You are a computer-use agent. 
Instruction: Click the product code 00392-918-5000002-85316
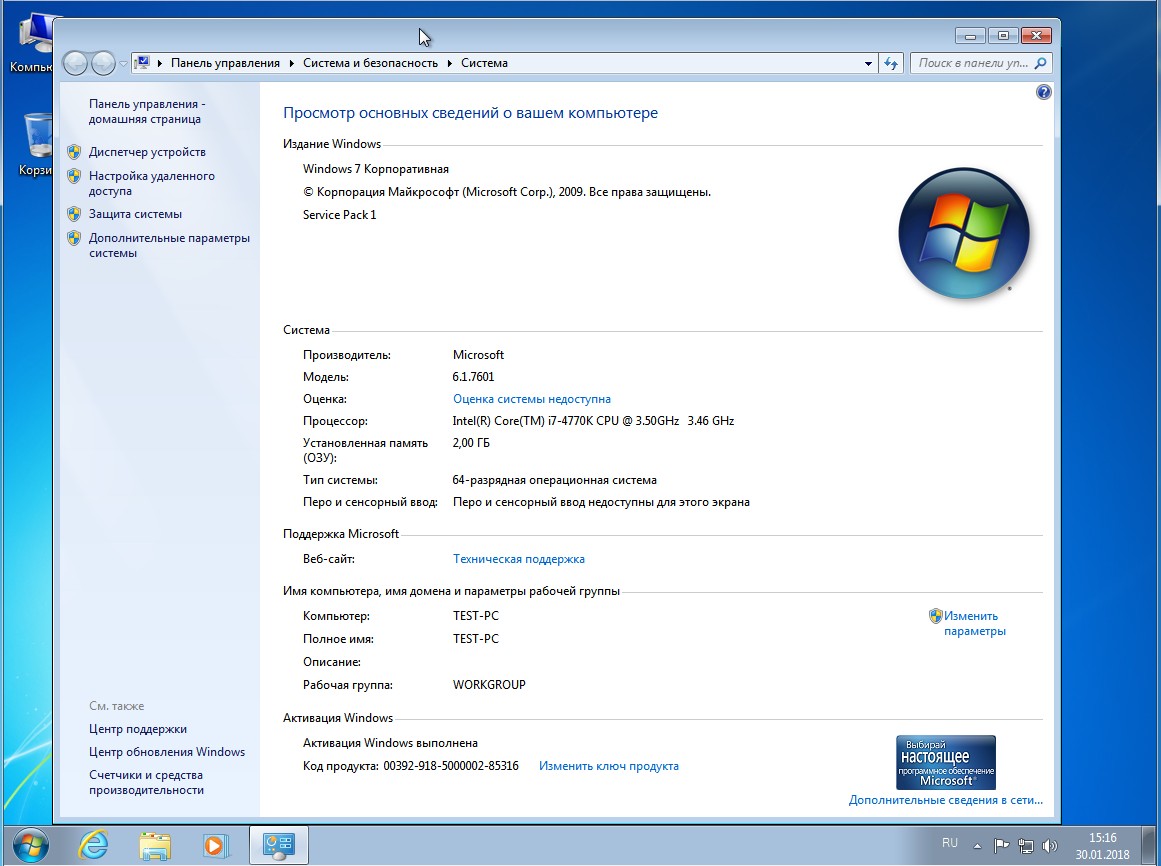(451, 766)
